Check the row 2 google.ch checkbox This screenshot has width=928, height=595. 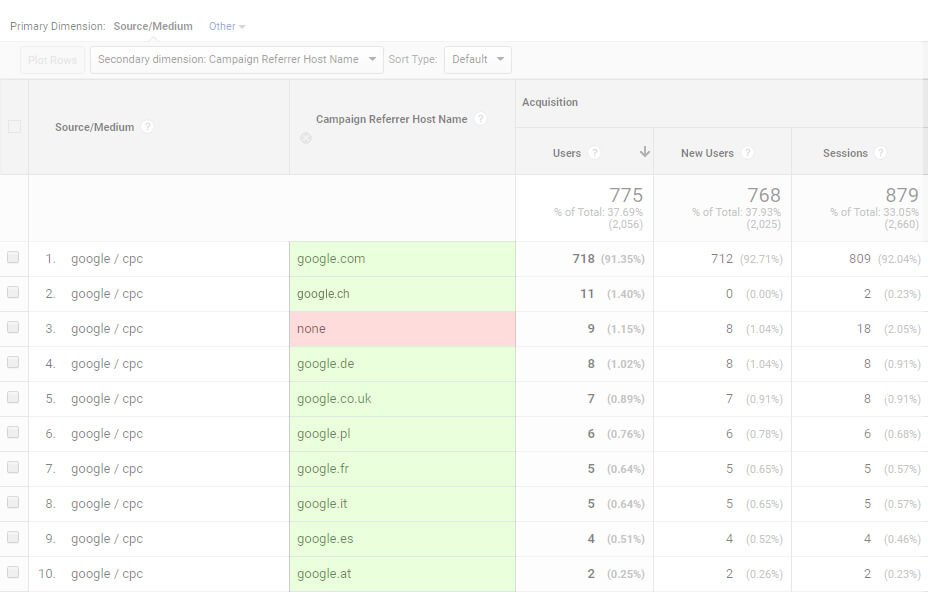coord(13,292)
